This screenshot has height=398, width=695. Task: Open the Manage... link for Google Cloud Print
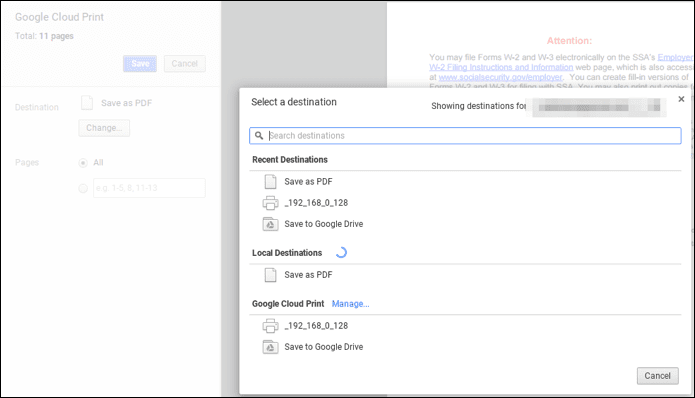(x=350, y=304)
